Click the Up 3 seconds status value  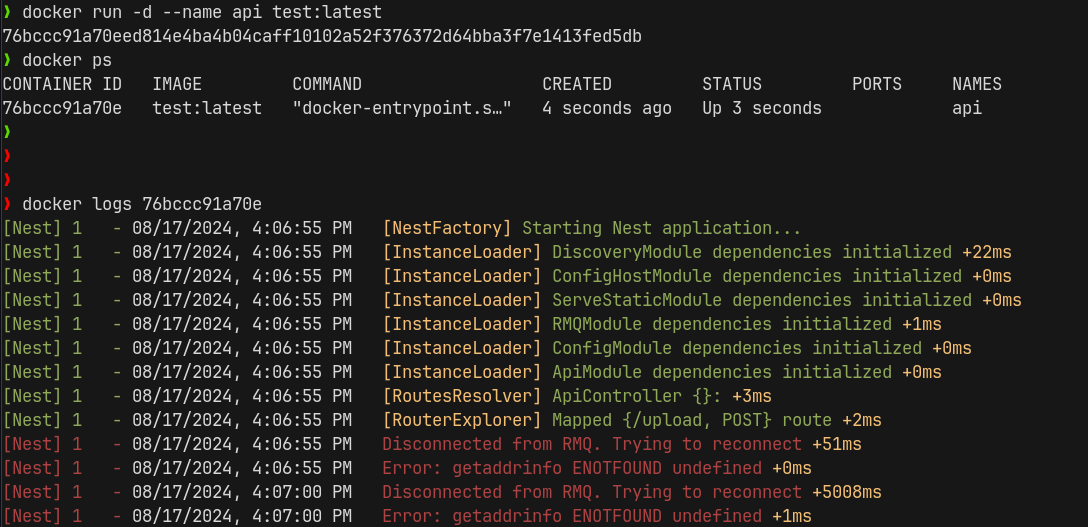coord(762,109)
